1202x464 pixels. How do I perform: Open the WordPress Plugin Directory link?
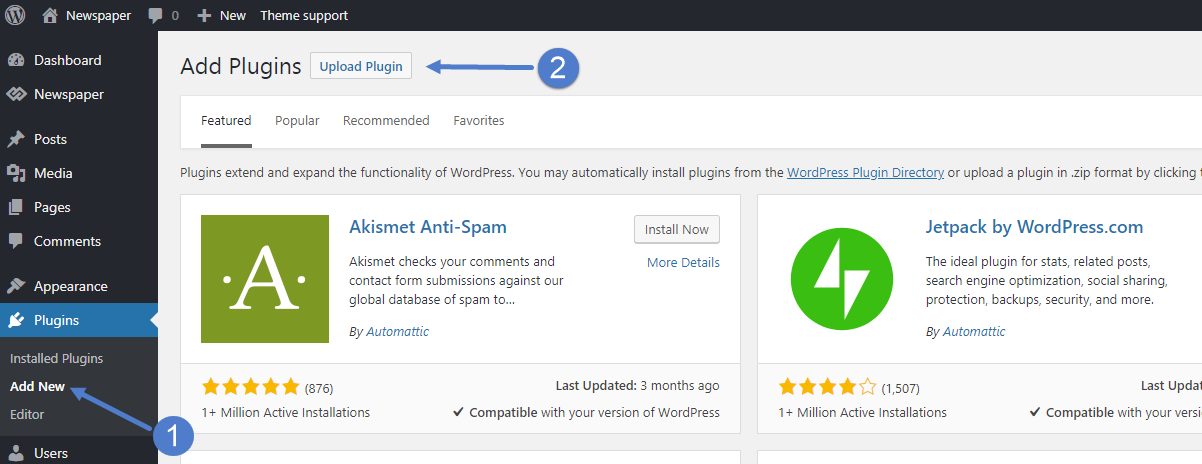tap(865, 172)
